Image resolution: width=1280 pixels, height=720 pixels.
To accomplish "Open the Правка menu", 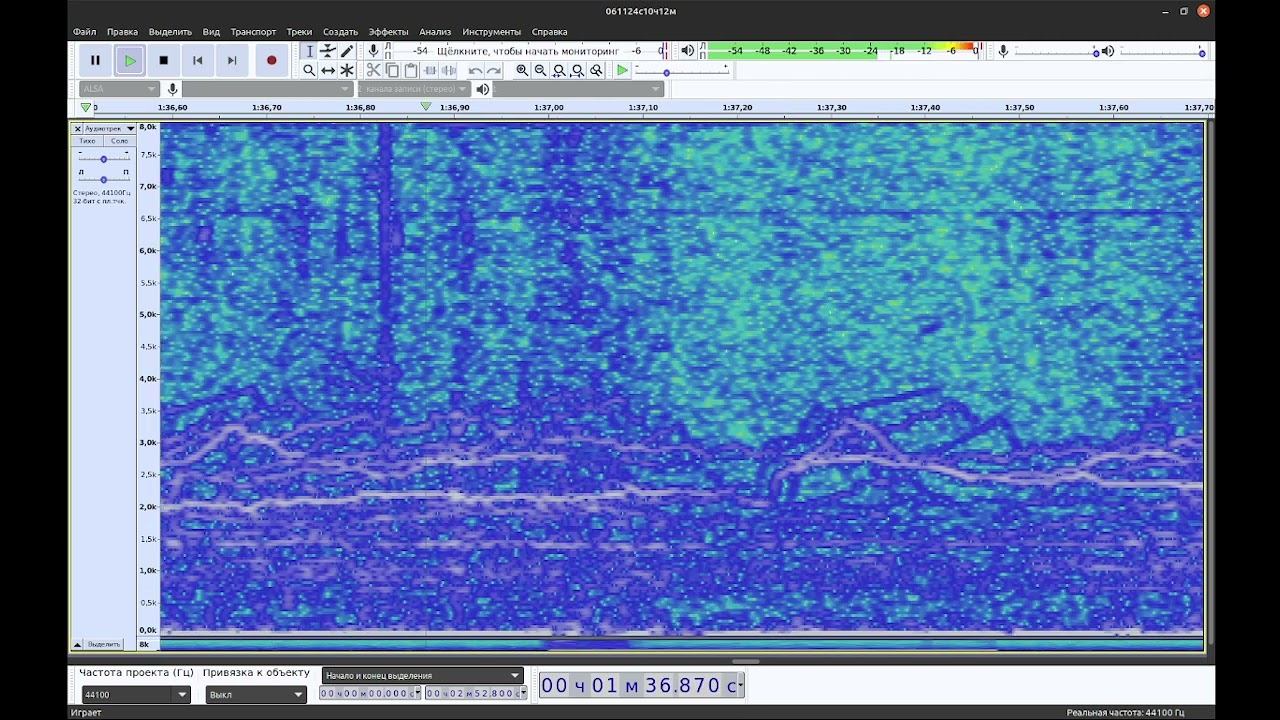I will [x=122, y=32].
